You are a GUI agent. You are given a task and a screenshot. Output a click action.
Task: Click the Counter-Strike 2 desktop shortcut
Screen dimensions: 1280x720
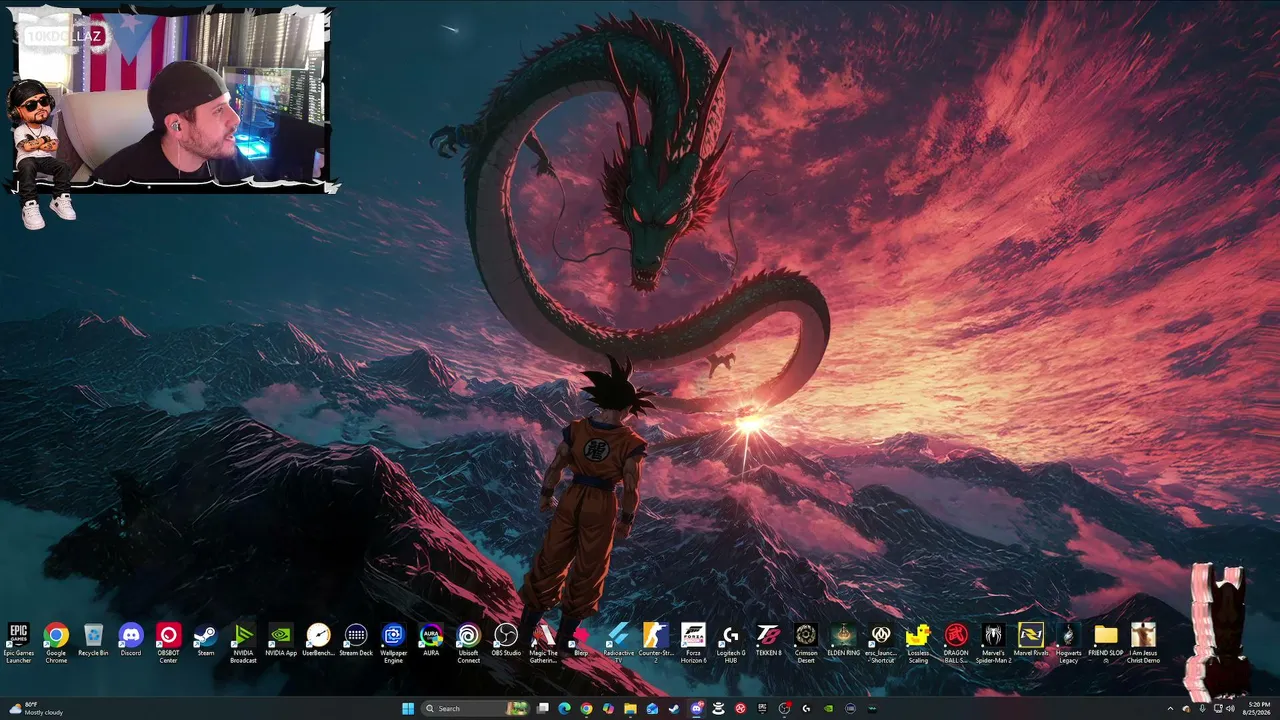[x=656, y=642]
